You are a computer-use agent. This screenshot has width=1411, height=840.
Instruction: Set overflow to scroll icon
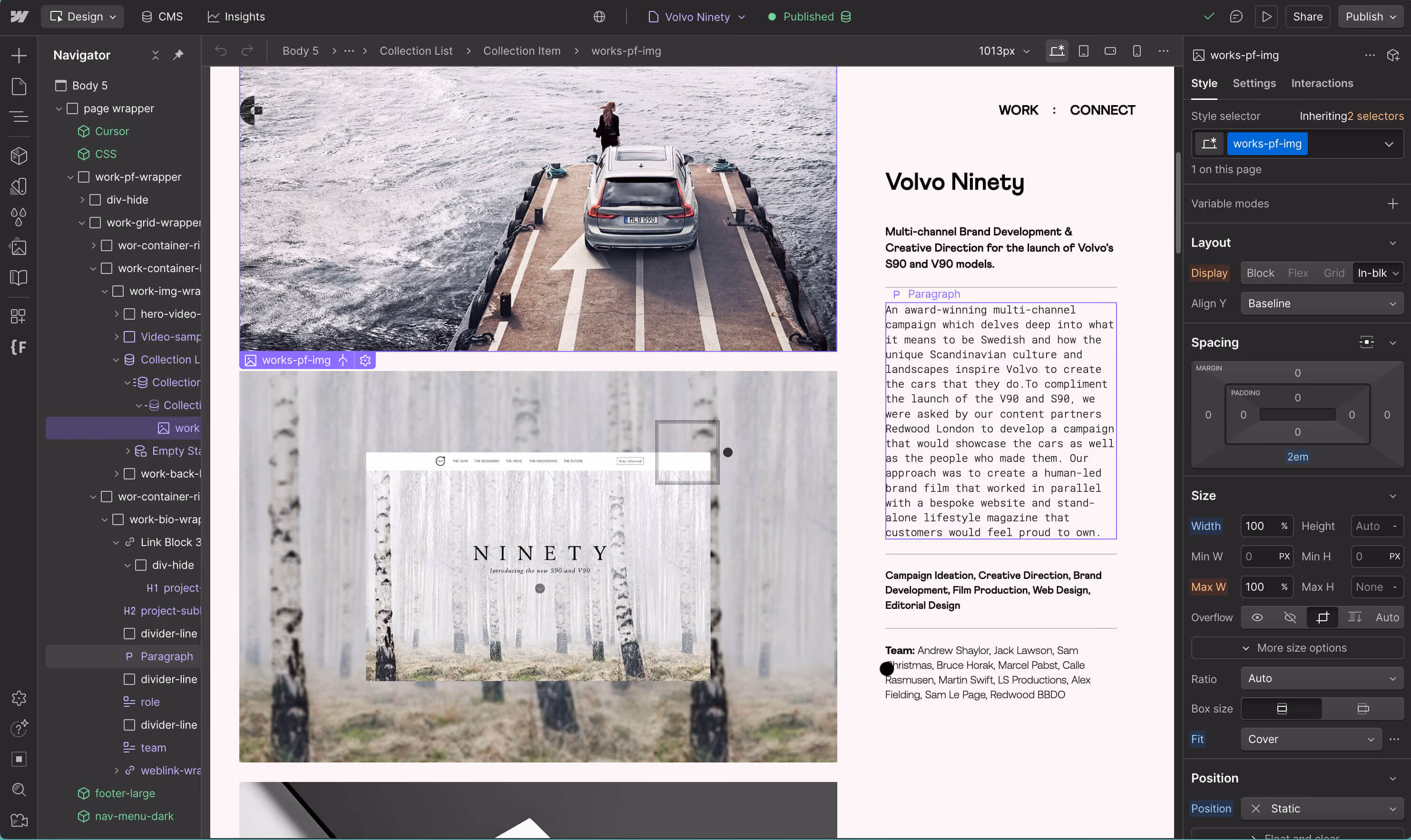tap(1354, 617)
